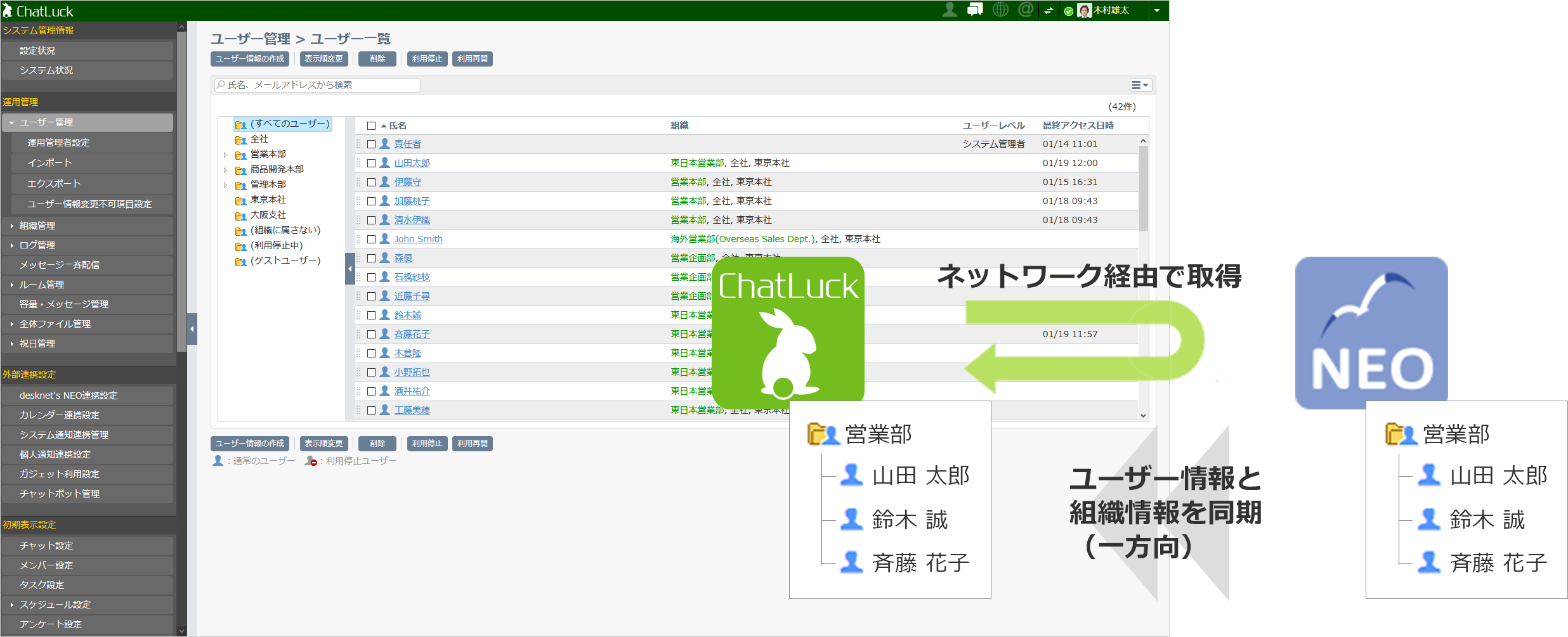The height and width of the screenshot is (637, 1568).
Task: Open the profile dropdown arrow at top right
Action: (1158, 10)
